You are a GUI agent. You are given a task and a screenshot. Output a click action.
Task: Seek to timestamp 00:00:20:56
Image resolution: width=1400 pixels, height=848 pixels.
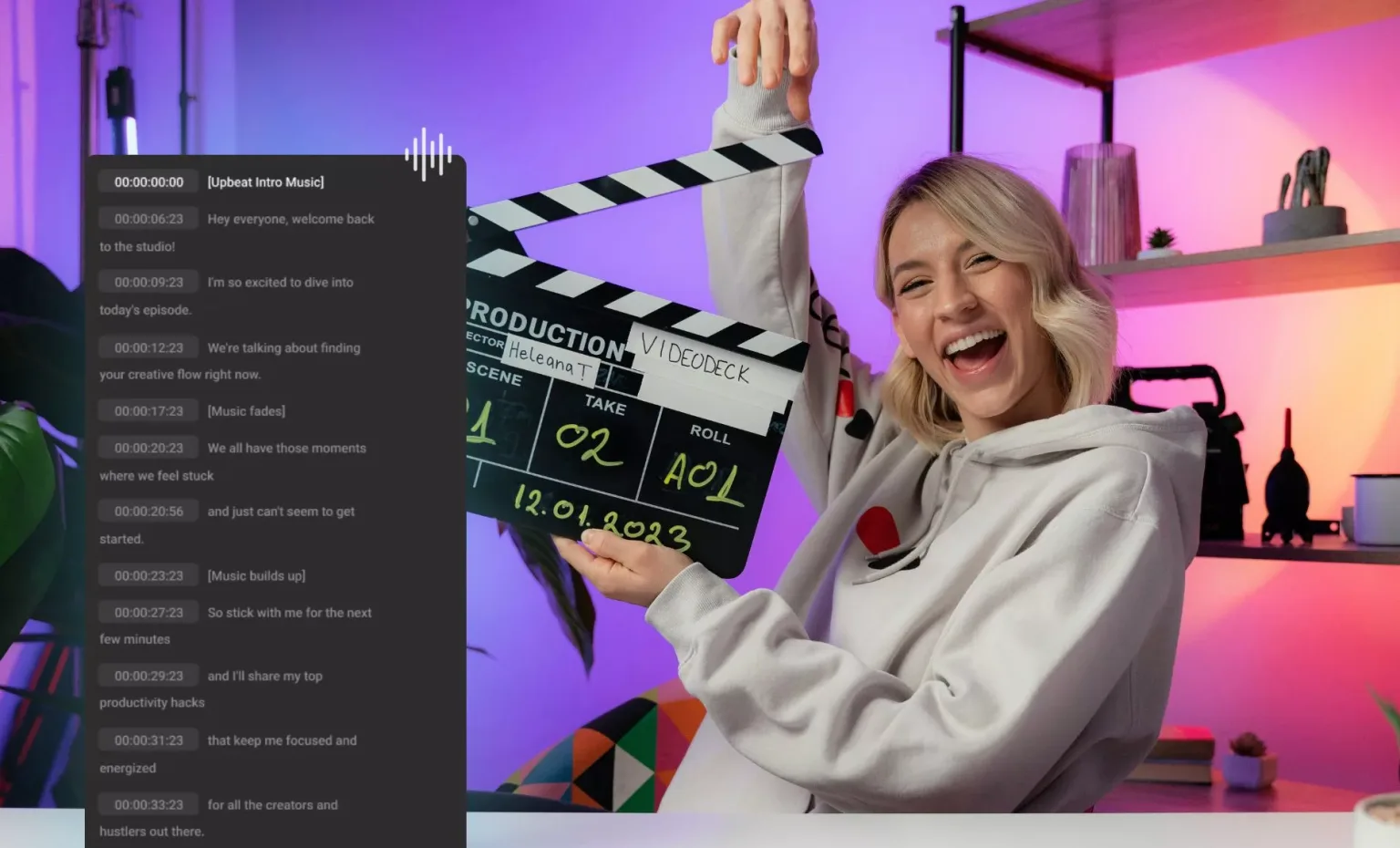[x=149, y=512]
